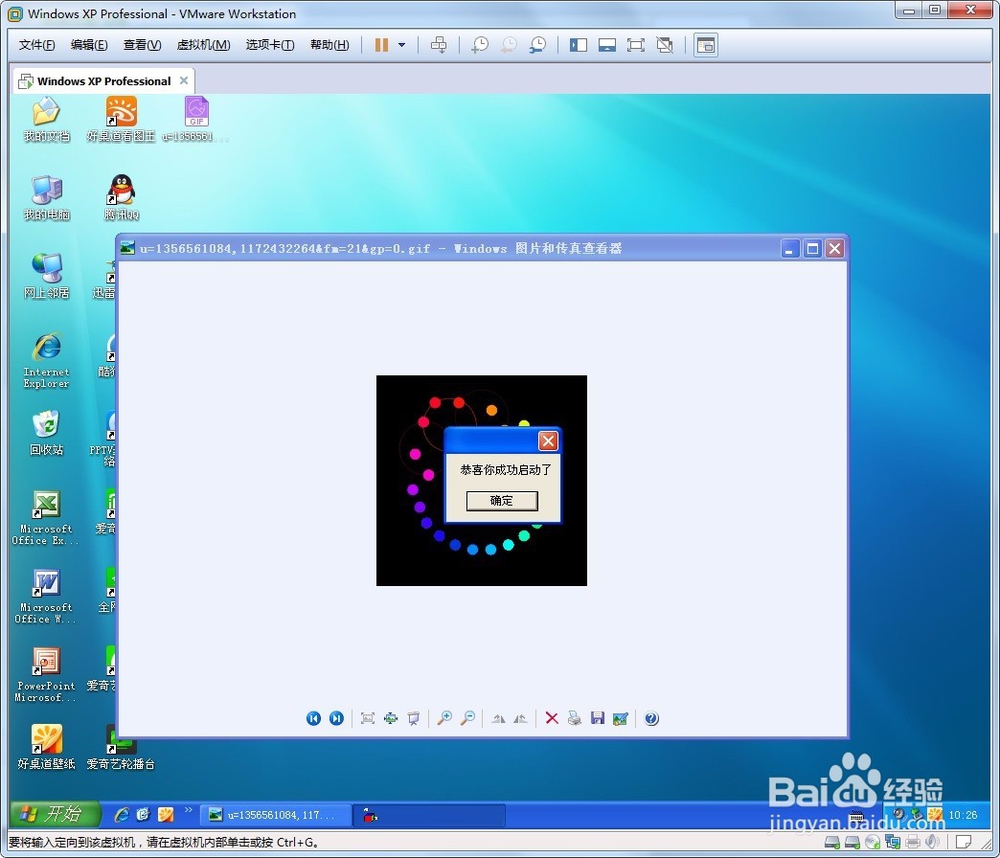1000x858 pixels.
Task: Open the VMware 文件(F) menu
Action: click(36, 45)
